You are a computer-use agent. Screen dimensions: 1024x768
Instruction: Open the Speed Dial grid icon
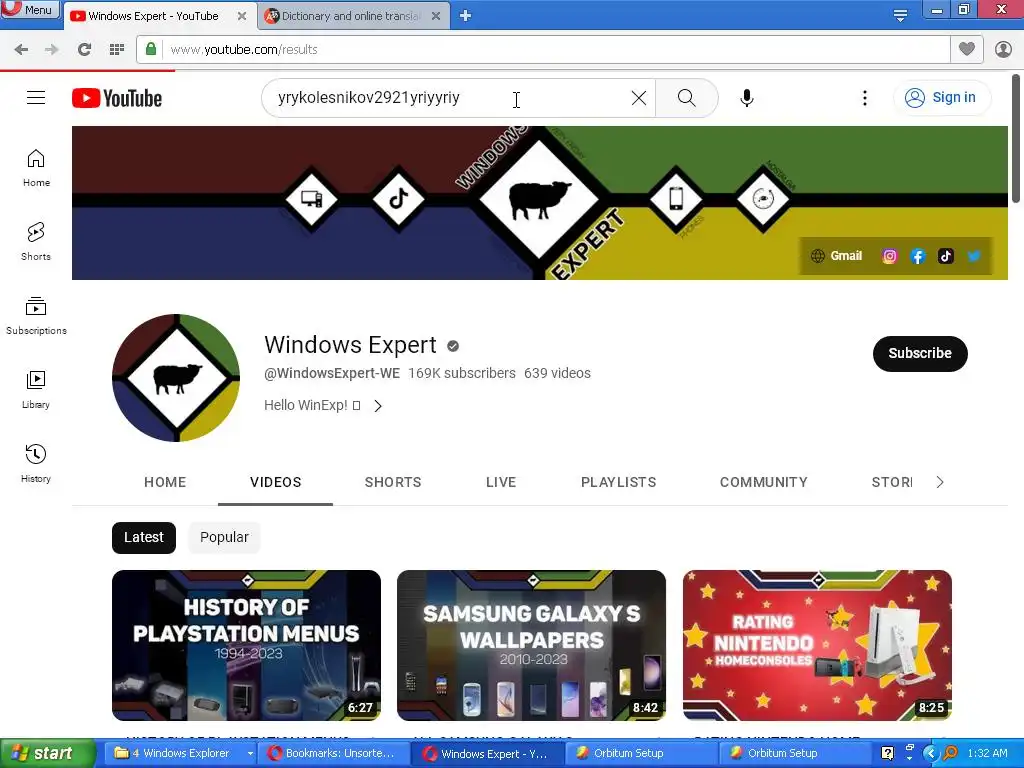tap(117, 49)
